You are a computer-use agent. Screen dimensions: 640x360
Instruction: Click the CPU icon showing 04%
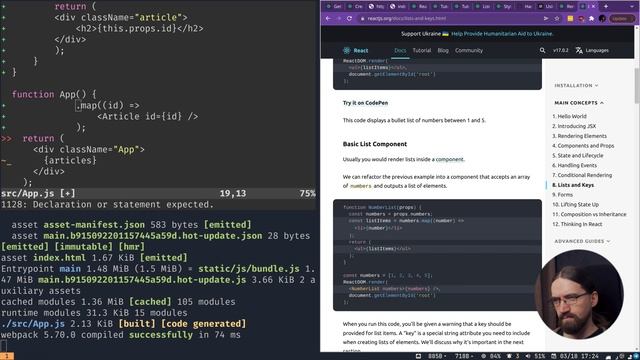483,356
